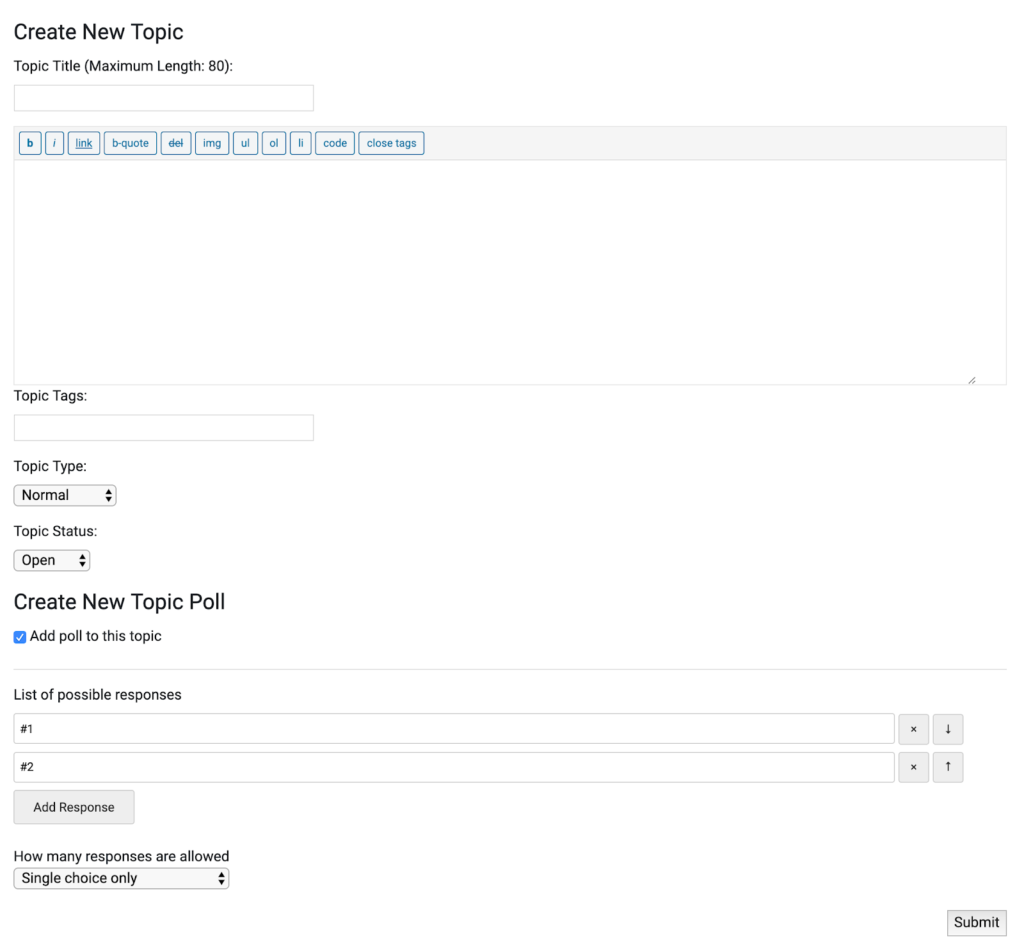Open the Topic Type dropdown

pyautogui.click(x=64, y=495)
